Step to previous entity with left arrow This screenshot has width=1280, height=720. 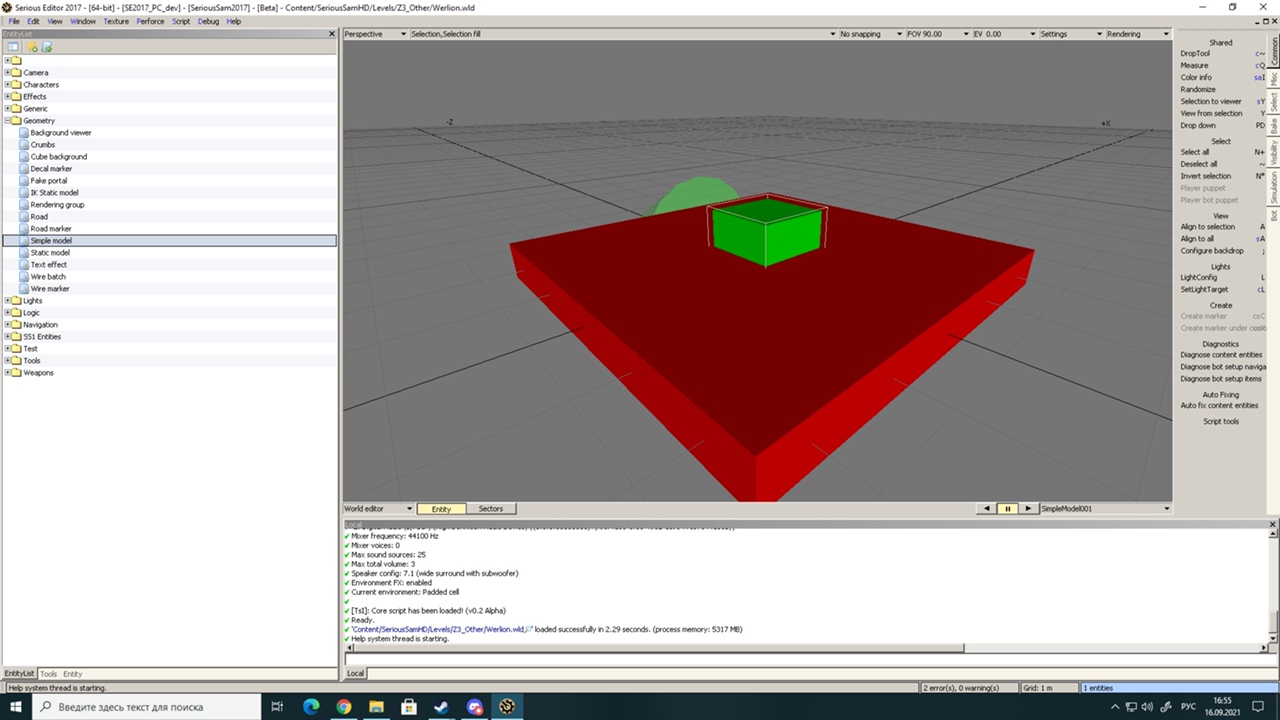coord(987,509)
